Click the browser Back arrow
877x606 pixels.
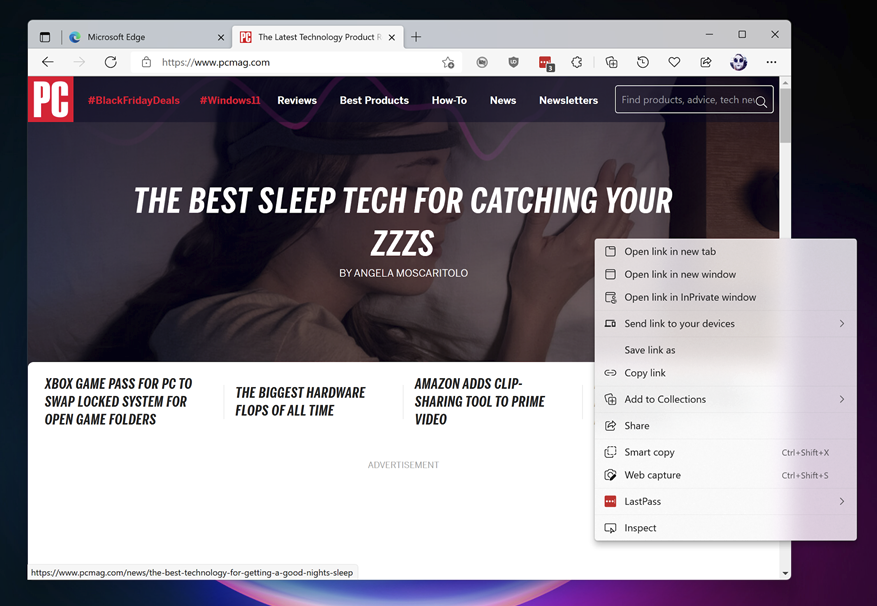click(x=48, y=62)
